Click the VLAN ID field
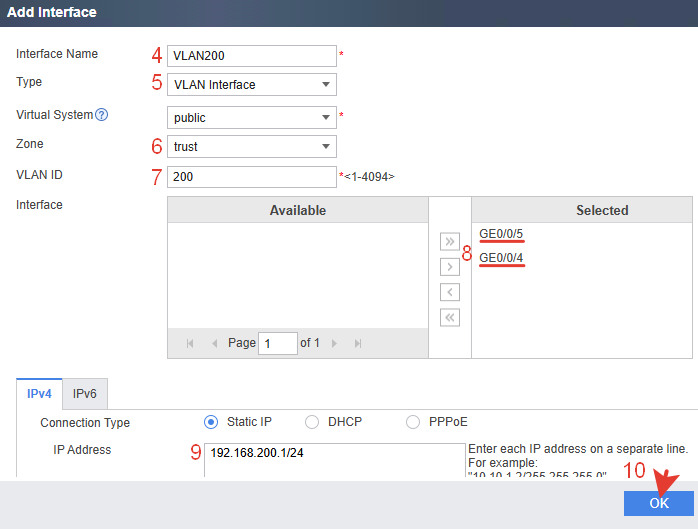Viewport: 698px width, 529px height. tap(252, 177)
